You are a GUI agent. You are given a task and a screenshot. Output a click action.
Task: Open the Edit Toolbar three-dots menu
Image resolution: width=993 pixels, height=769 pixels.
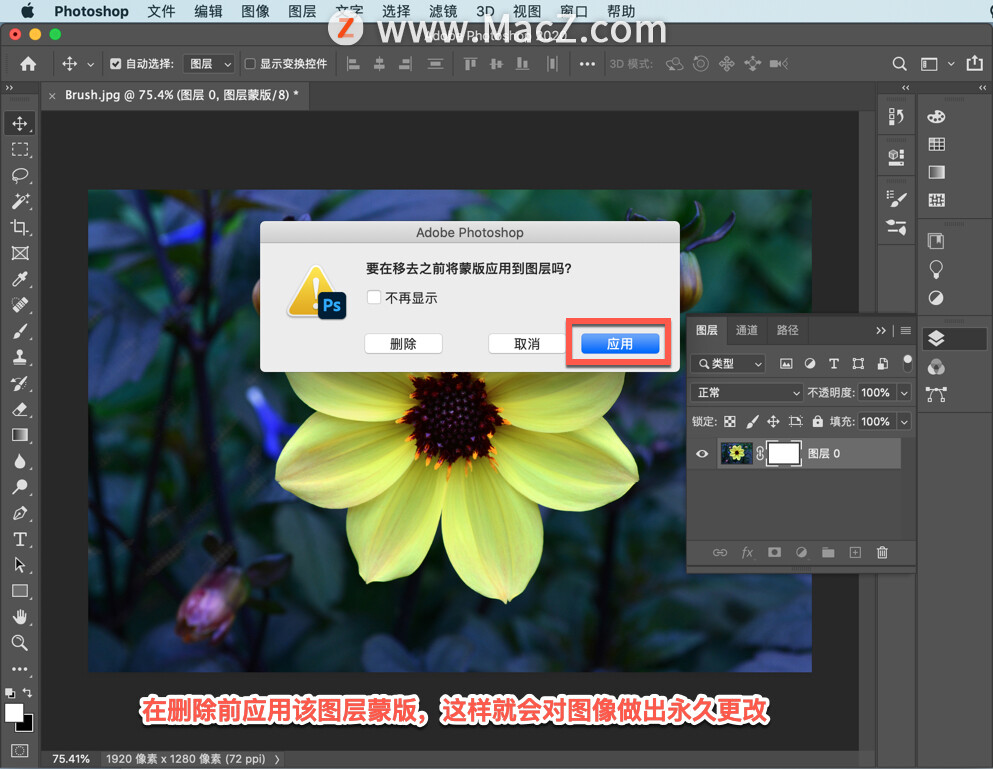20,669
